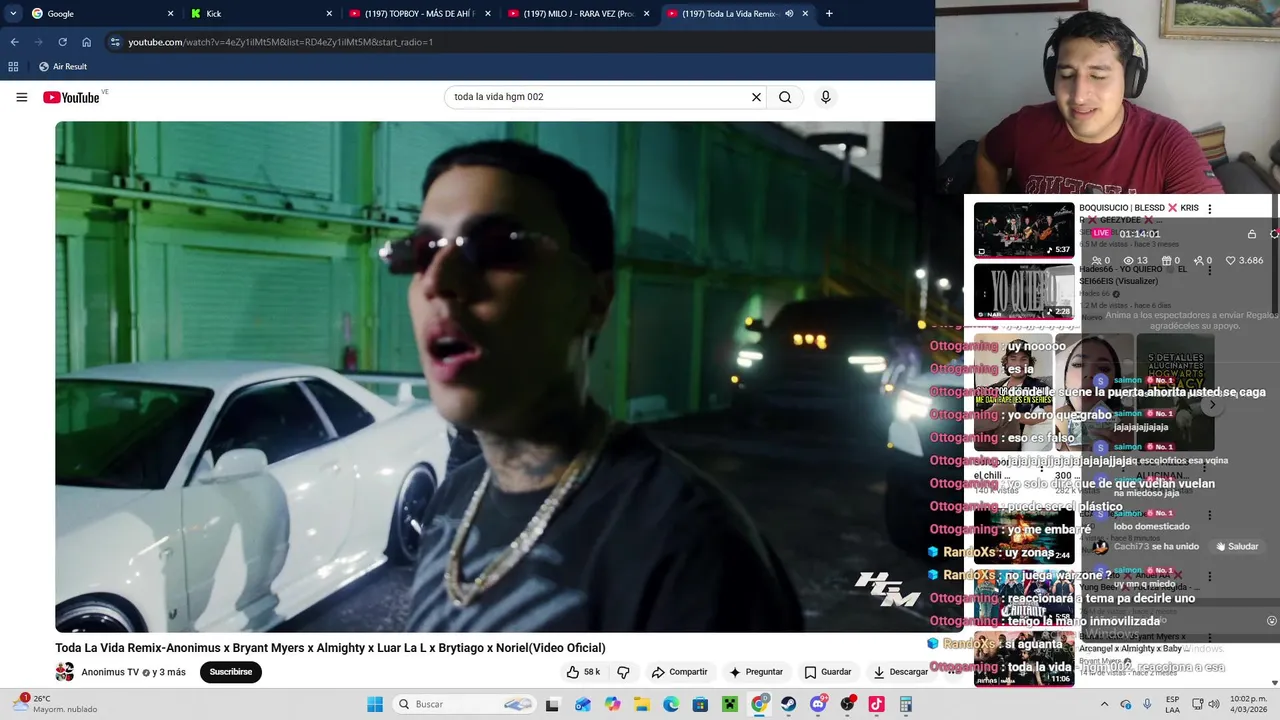Close the Kick tab
Image resolution: width=1280 pixels, height=720 pixels.
point(329,13)
